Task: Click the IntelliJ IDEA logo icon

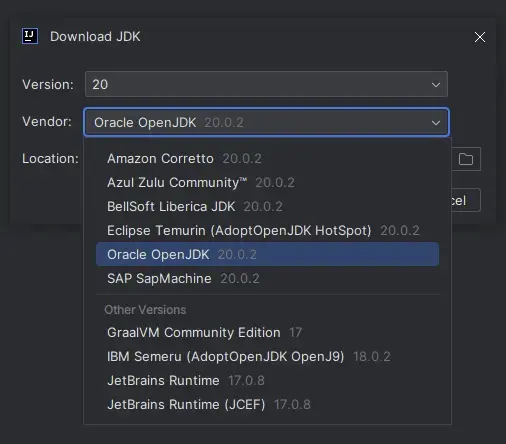Action: 30,36
